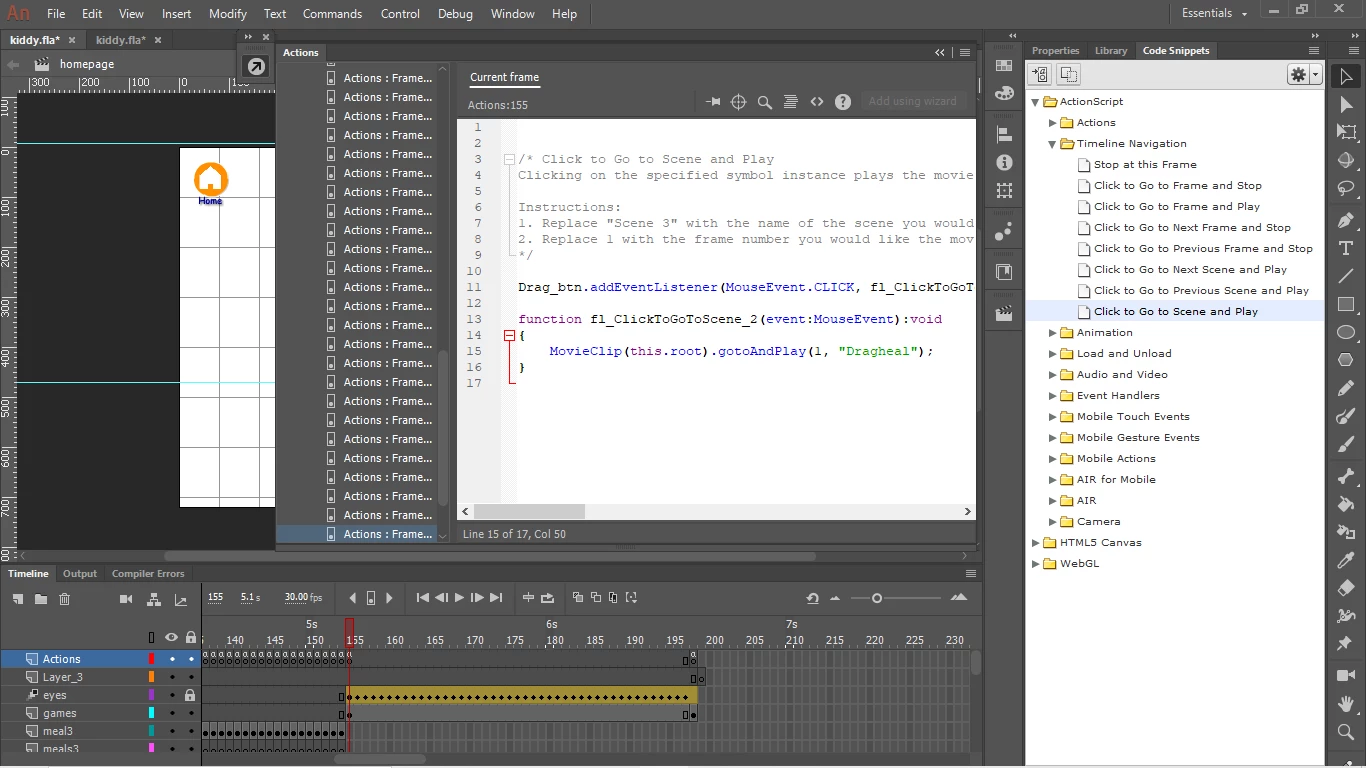
Task: Select the Selection arrow tool
Action: pos(1346,76)
